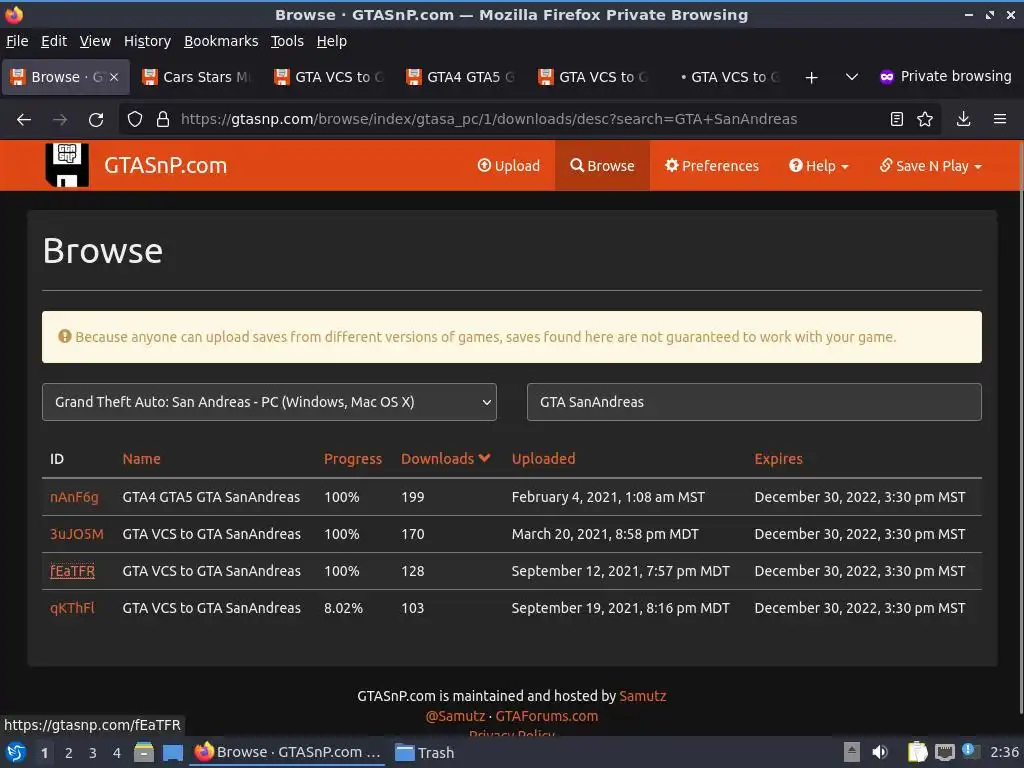The width and height of the screenshot is (1024, 768).
Task: Focus Firefox window from taskbar
Action: [288, 753]
